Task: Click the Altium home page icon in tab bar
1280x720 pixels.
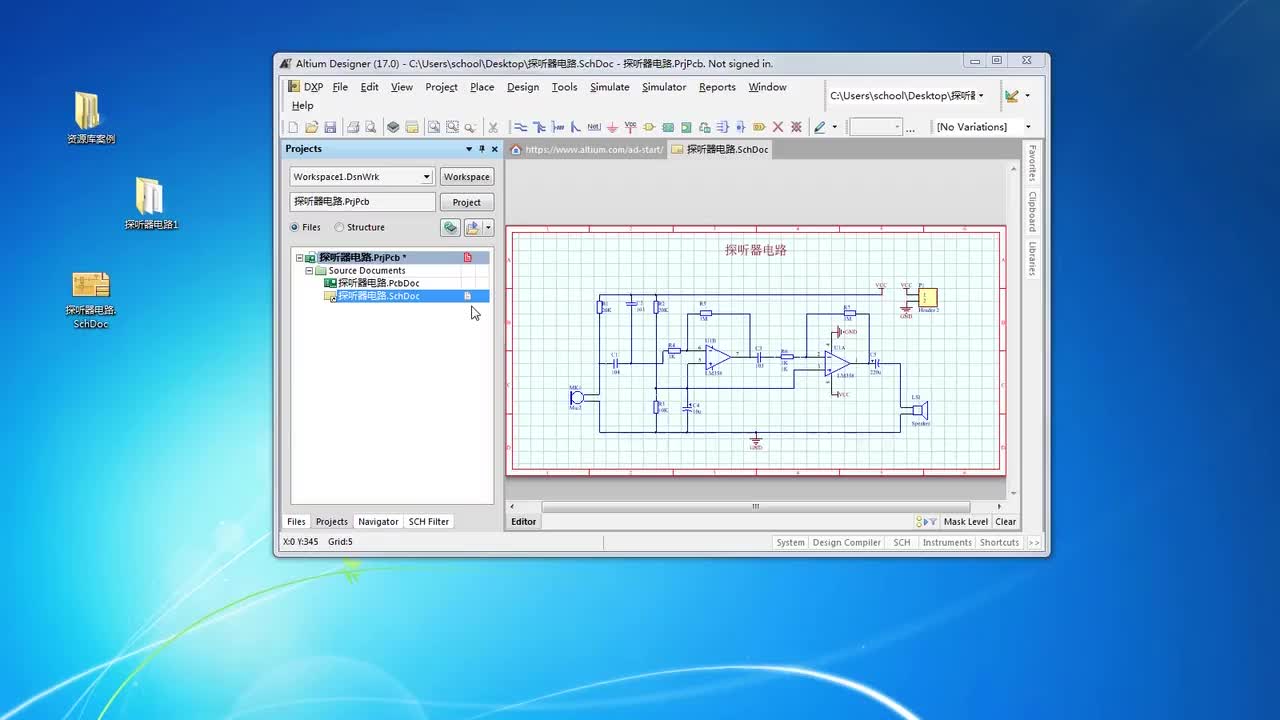Action: pos(516,149)
